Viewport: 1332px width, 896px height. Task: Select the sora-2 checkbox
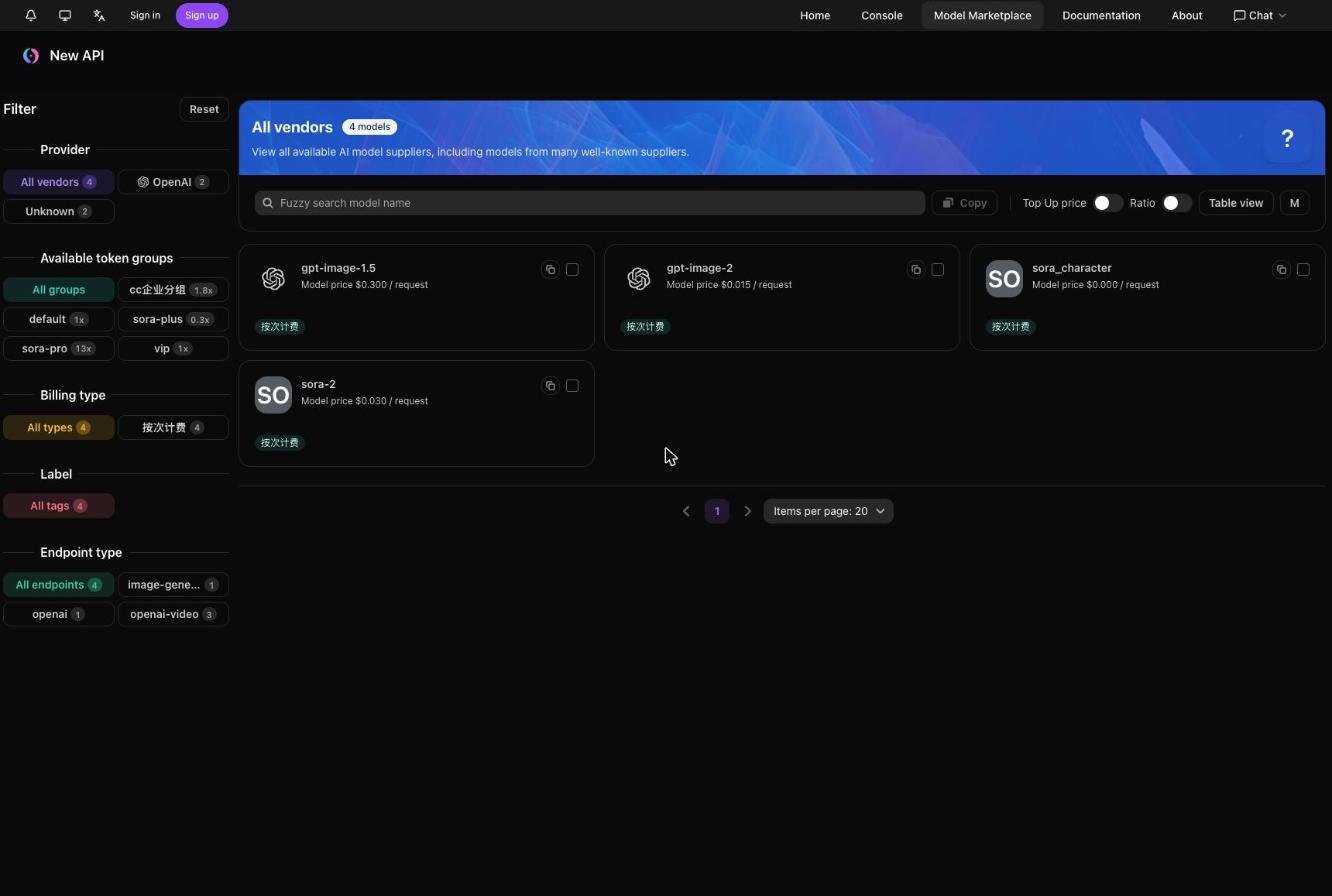(572, 385)
